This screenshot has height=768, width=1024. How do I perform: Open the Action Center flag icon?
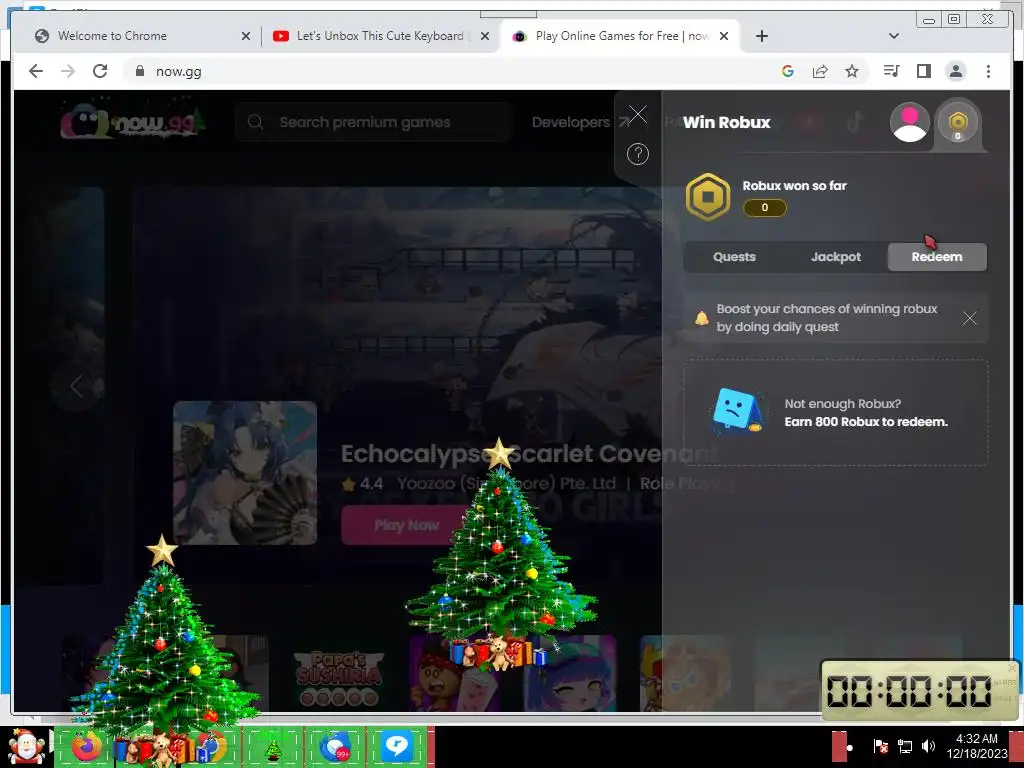pyautogui.click(x=880, y=746)
